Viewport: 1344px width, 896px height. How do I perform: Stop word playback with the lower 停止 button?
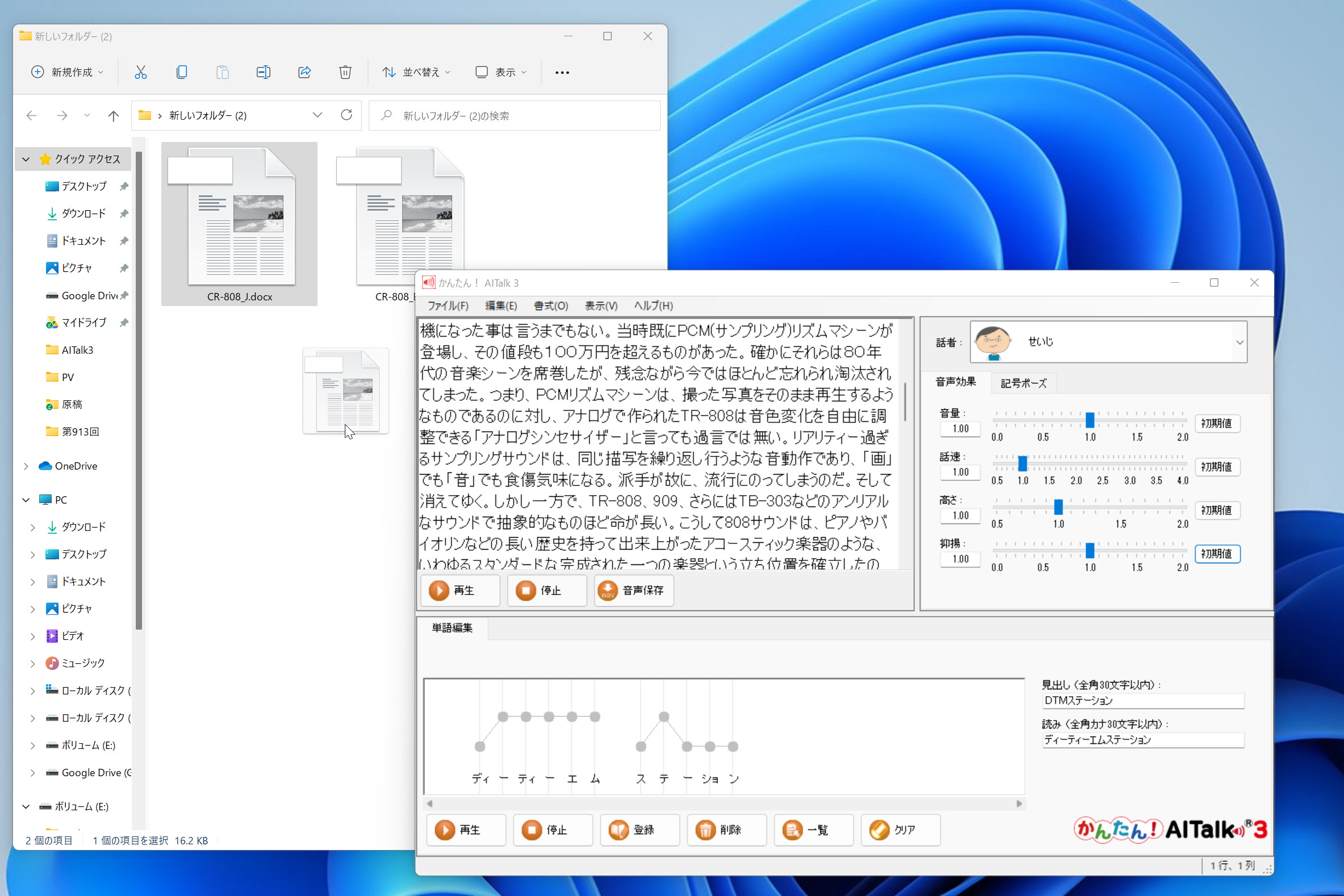click(553, 830)
